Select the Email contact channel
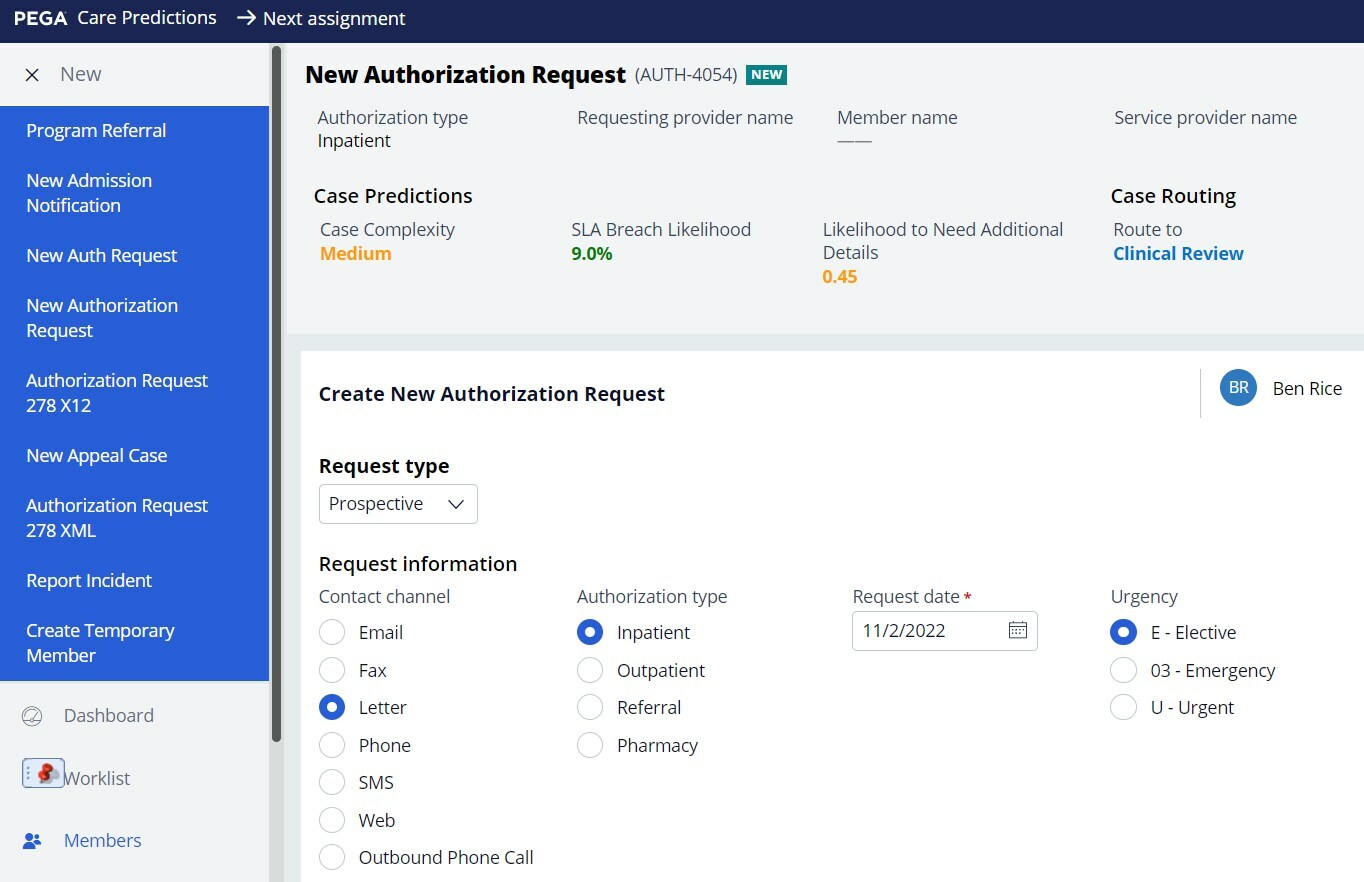This screenshot has width=1364, height=882. coord(332,633)
